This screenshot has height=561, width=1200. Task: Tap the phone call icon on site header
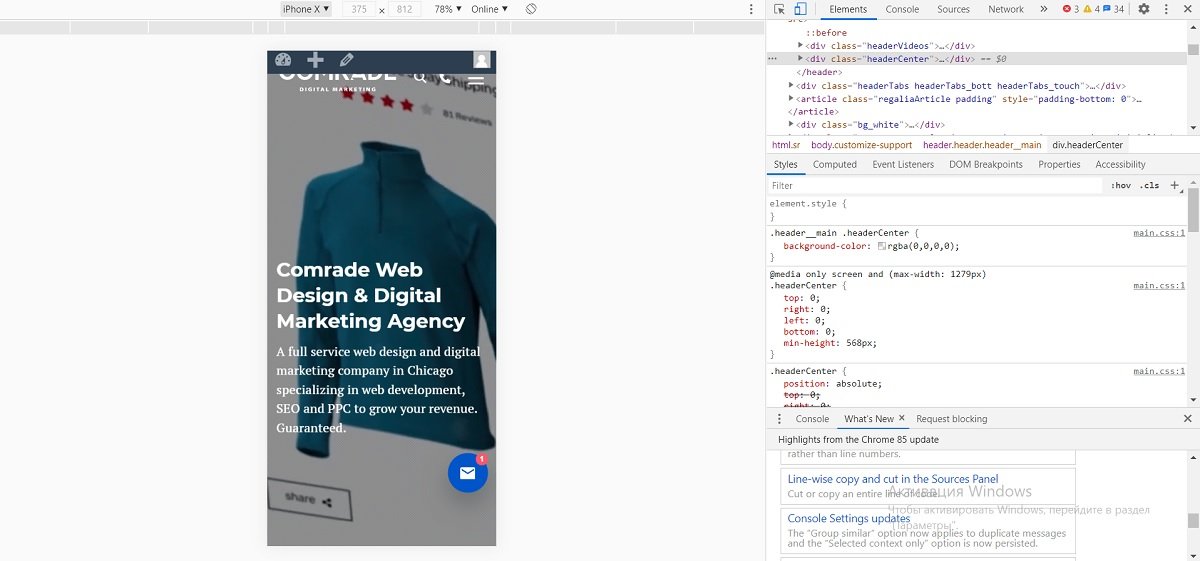tap(445, 77)
